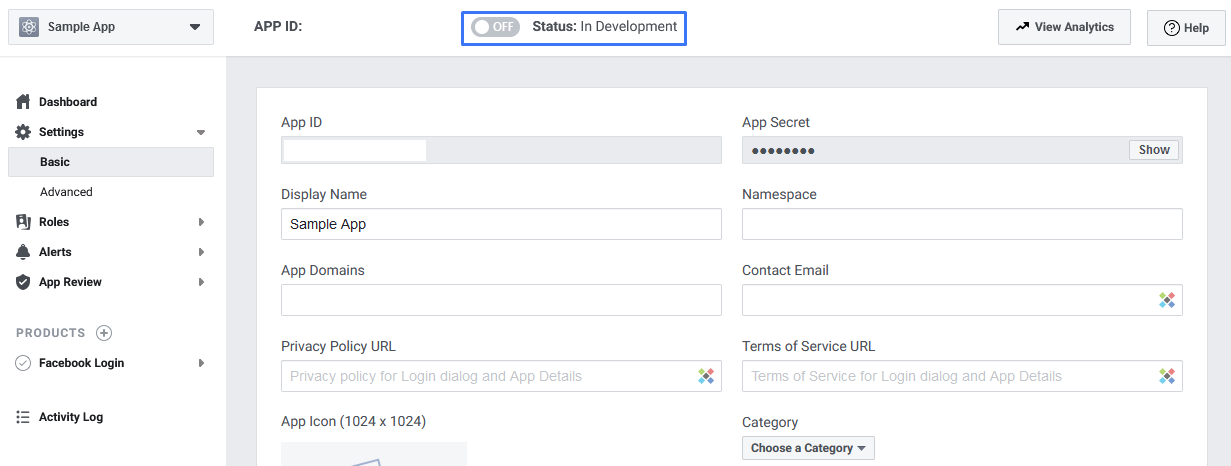Image resolution: width=1231 pixels, height=466 pixels.
Task: Click the App ID field
Action: tap(501, 150)
